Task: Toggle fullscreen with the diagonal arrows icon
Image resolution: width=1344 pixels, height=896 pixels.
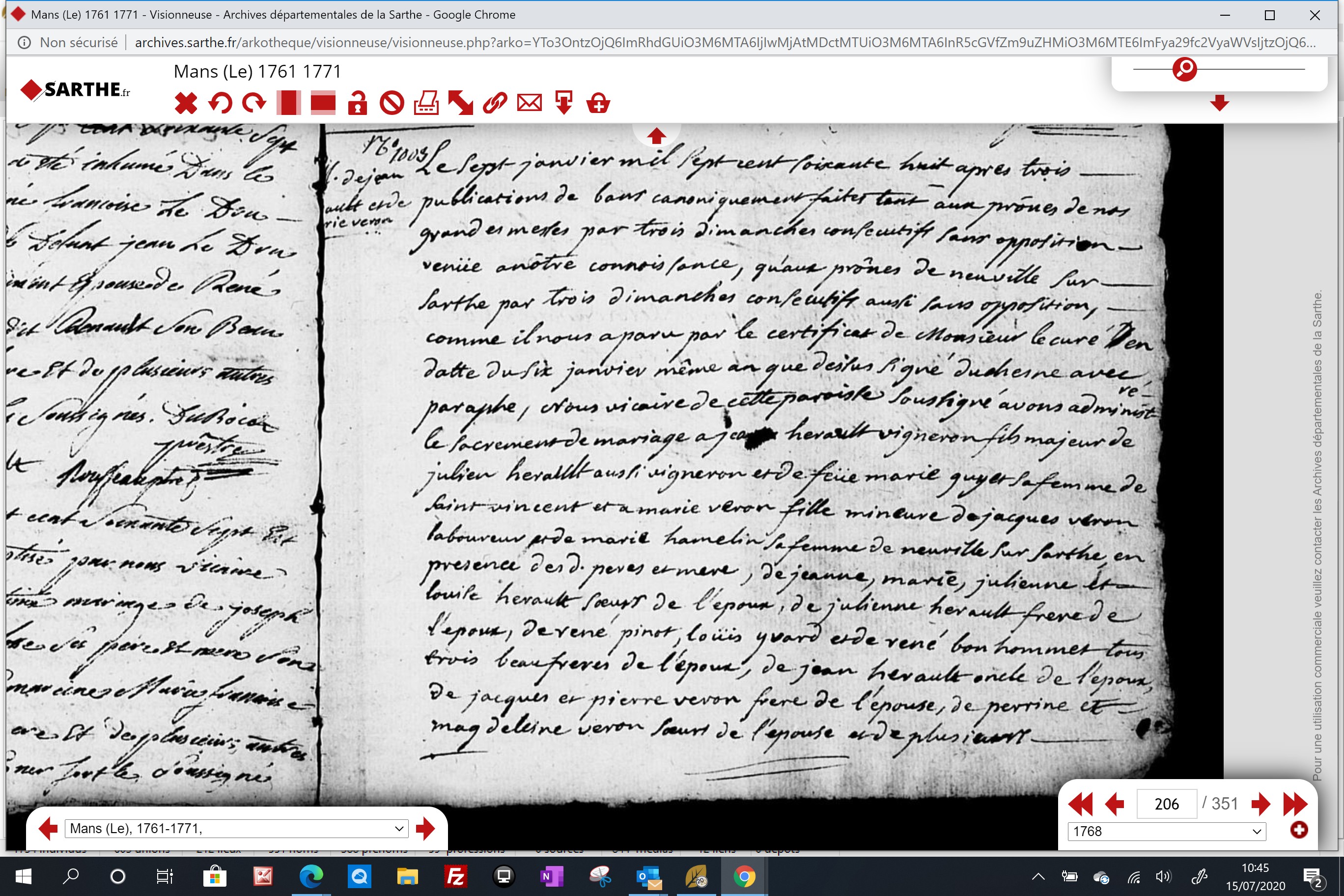Action: [x=461, y=104]
